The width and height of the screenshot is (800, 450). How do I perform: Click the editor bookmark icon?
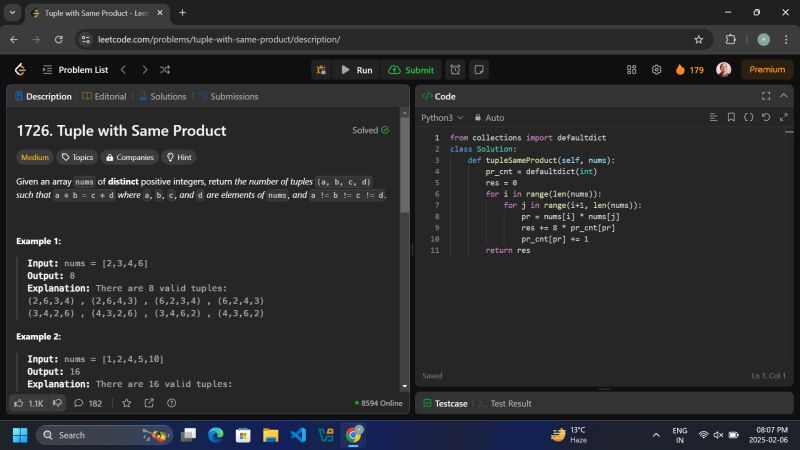731,117
